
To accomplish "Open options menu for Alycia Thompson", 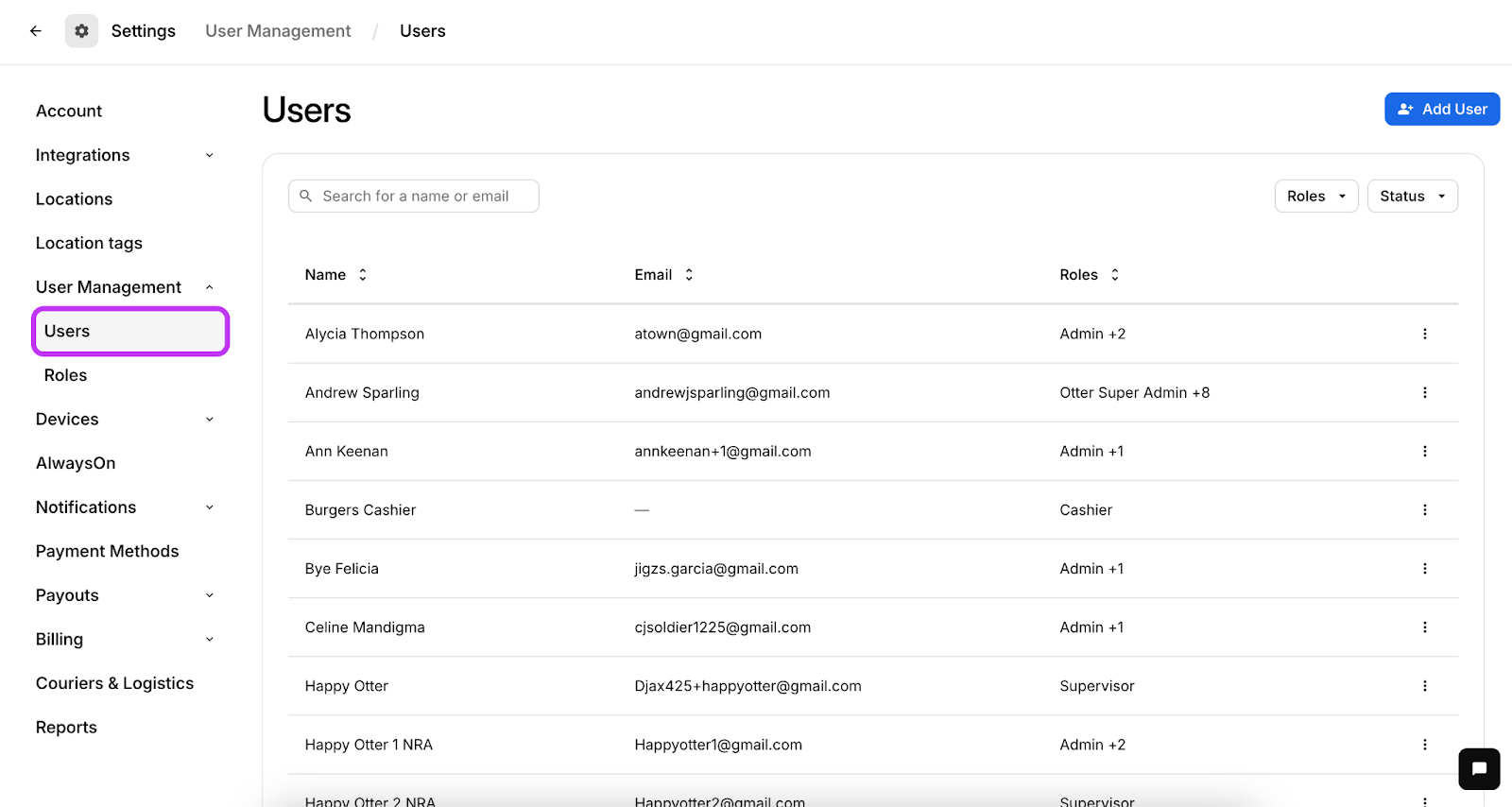I will (1425, 334).
